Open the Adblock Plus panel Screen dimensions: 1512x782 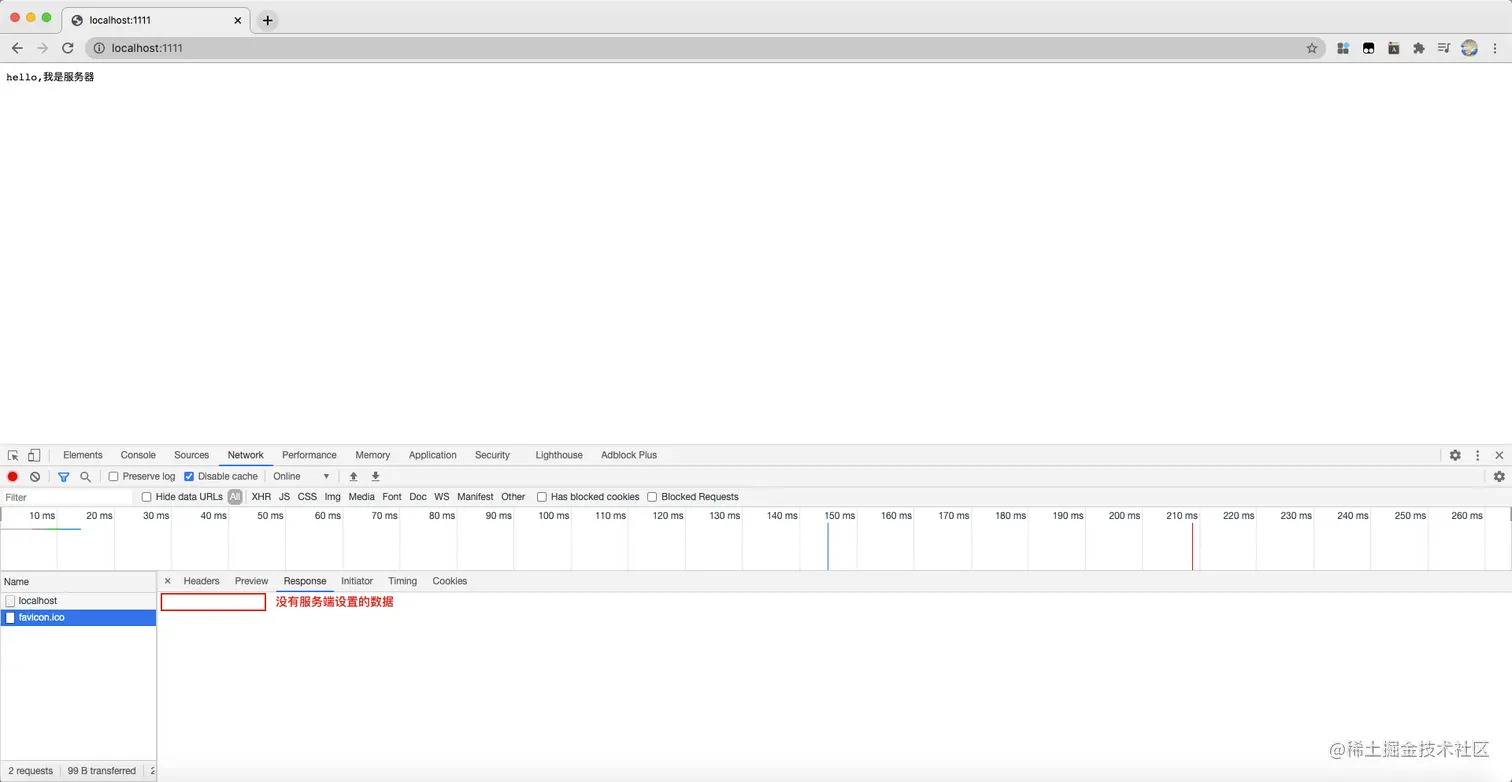pyautogui.click(x=629, y=455)
